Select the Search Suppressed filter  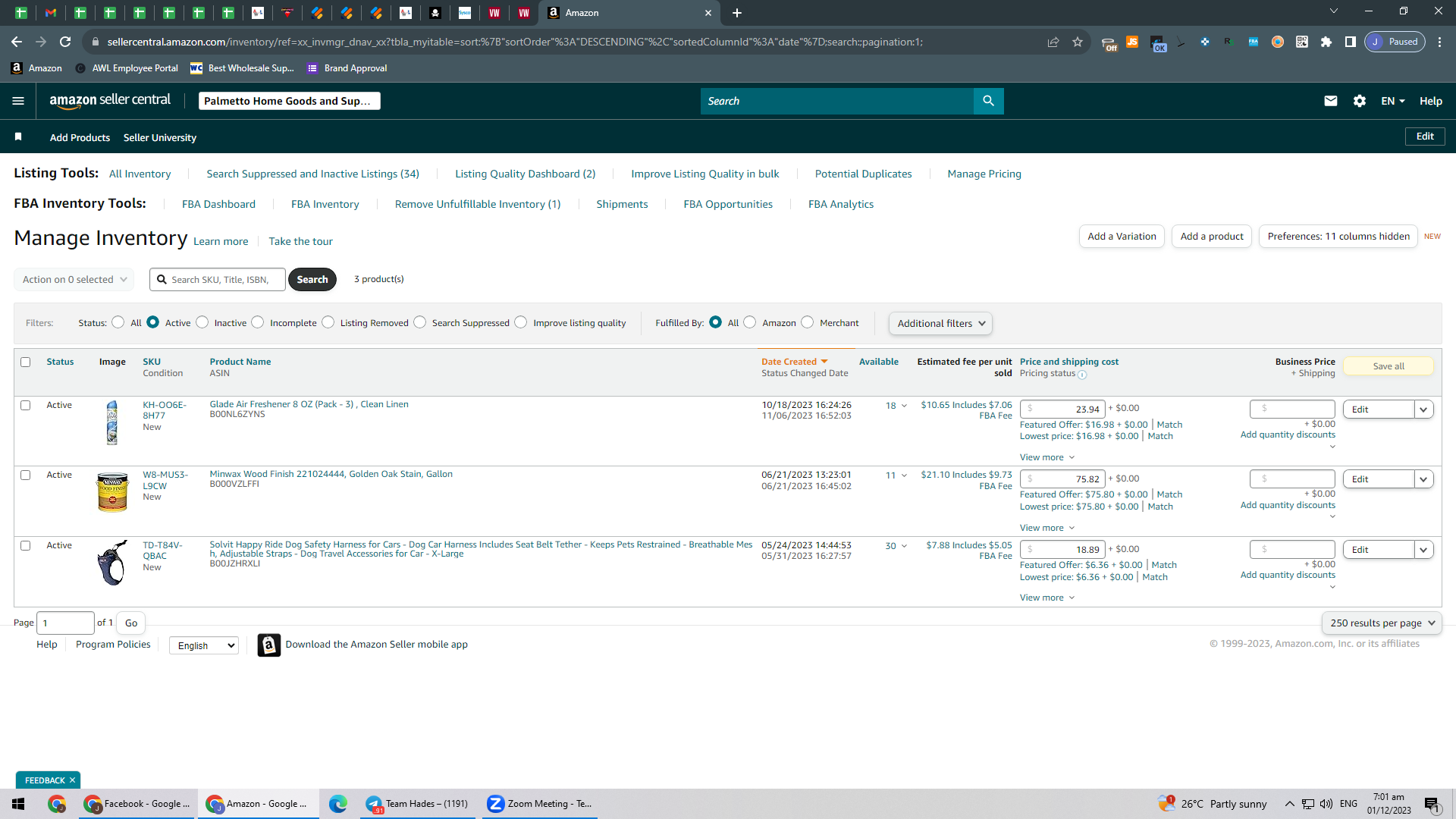[419, 322]
